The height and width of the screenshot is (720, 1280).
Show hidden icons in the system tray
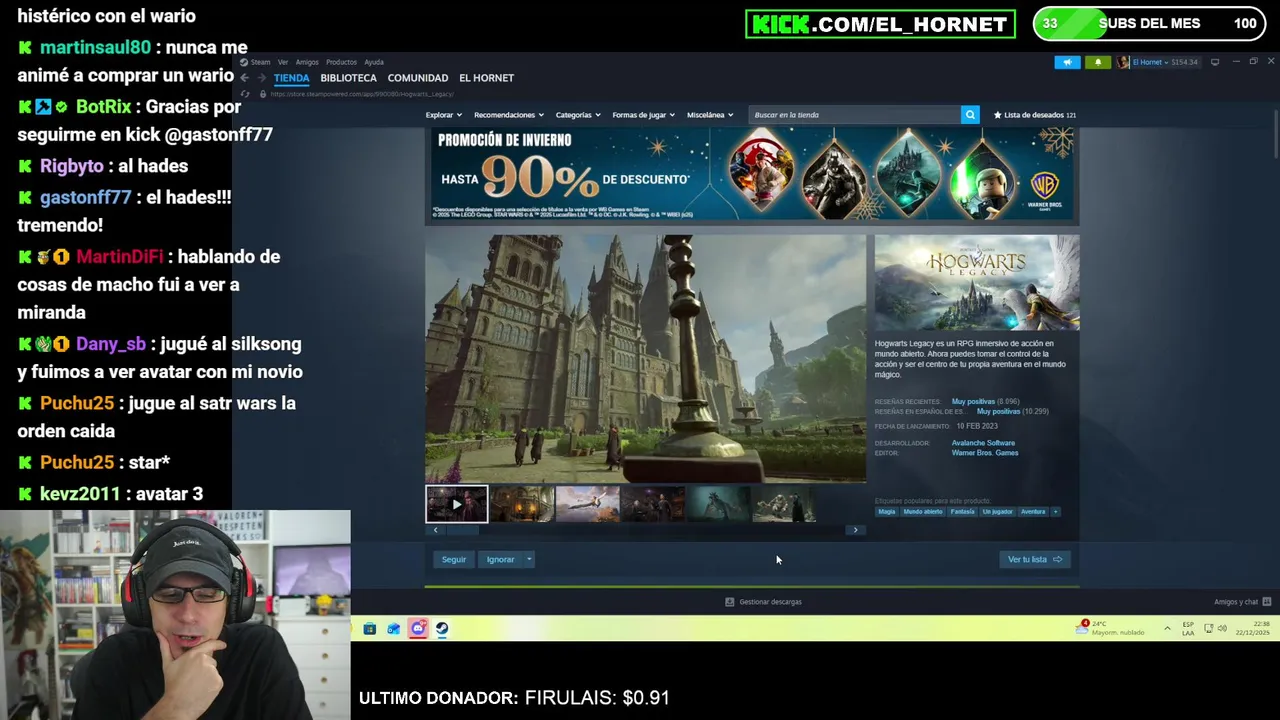(x=1167, y=628)
